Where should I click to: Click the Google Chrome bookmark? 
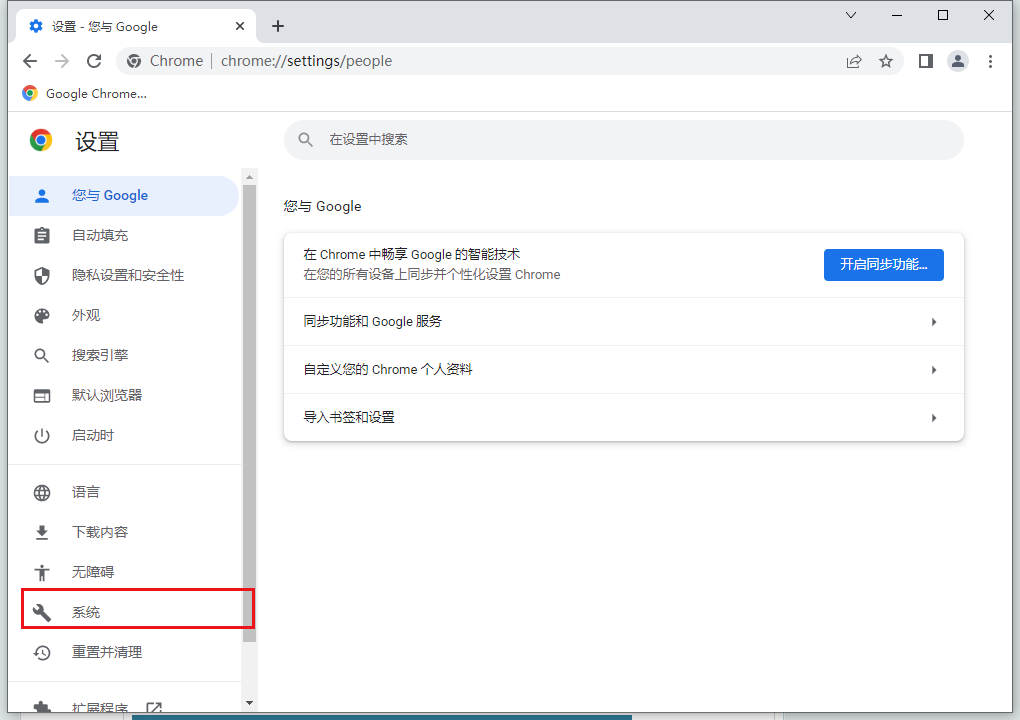point(85,94)
